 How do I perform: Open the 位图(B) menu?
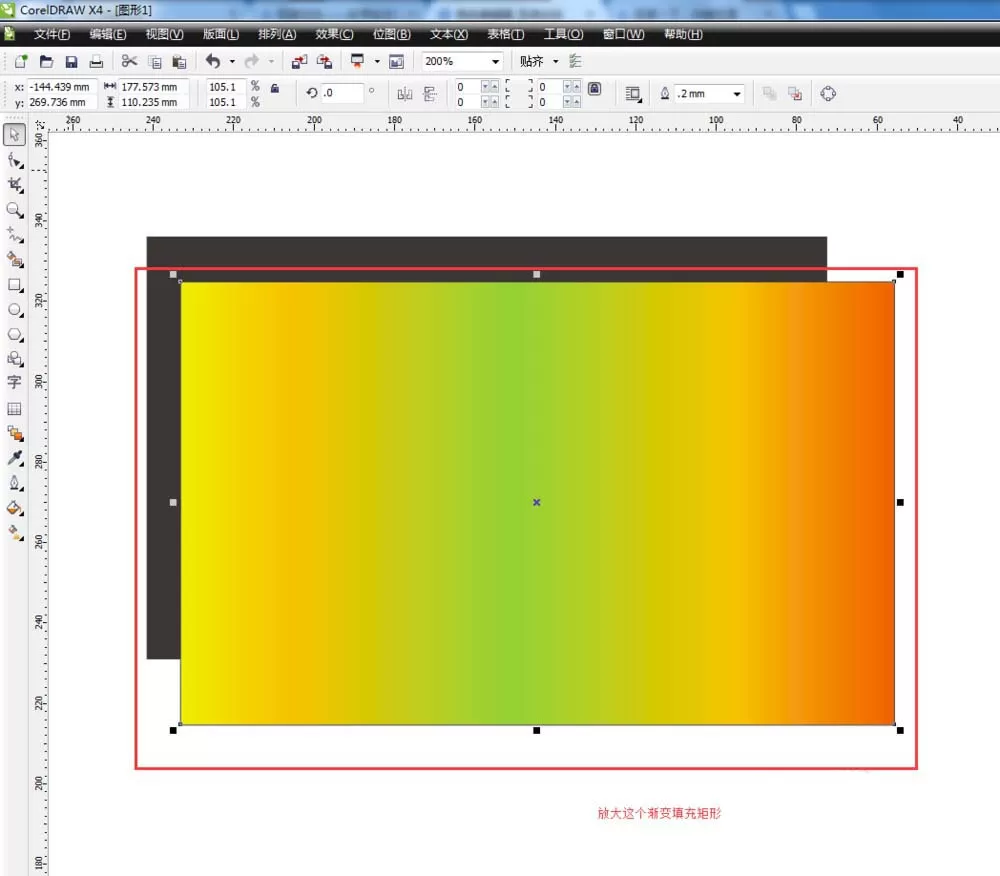pos(392,34)
